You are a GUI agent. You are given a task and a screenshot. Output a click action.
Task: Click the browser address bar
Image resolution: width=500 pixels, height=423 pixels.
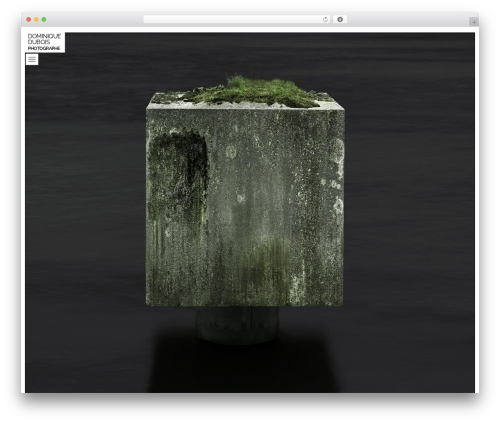coord(237,20)
